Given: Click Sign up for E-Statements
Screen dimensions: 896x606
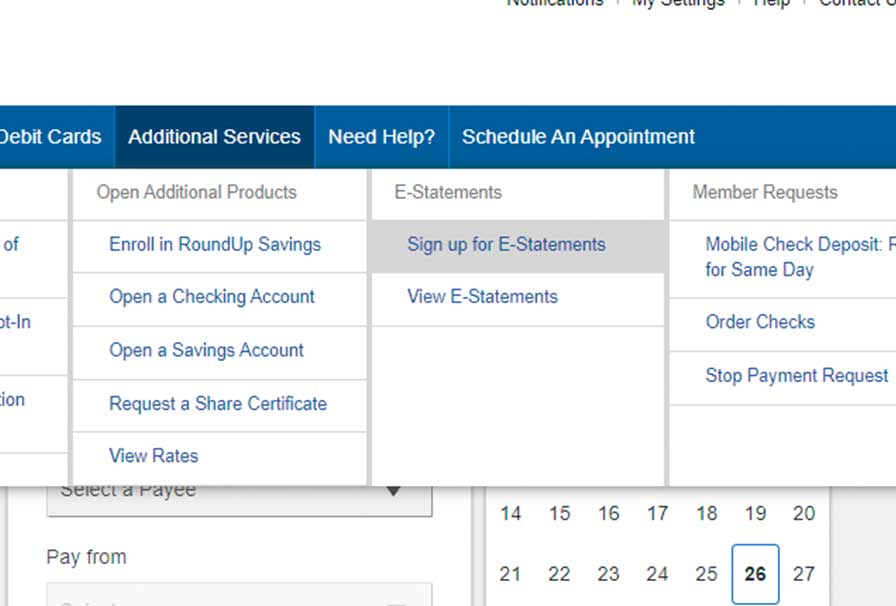Looking at the screenshot, I should click(x=506, y=244).
